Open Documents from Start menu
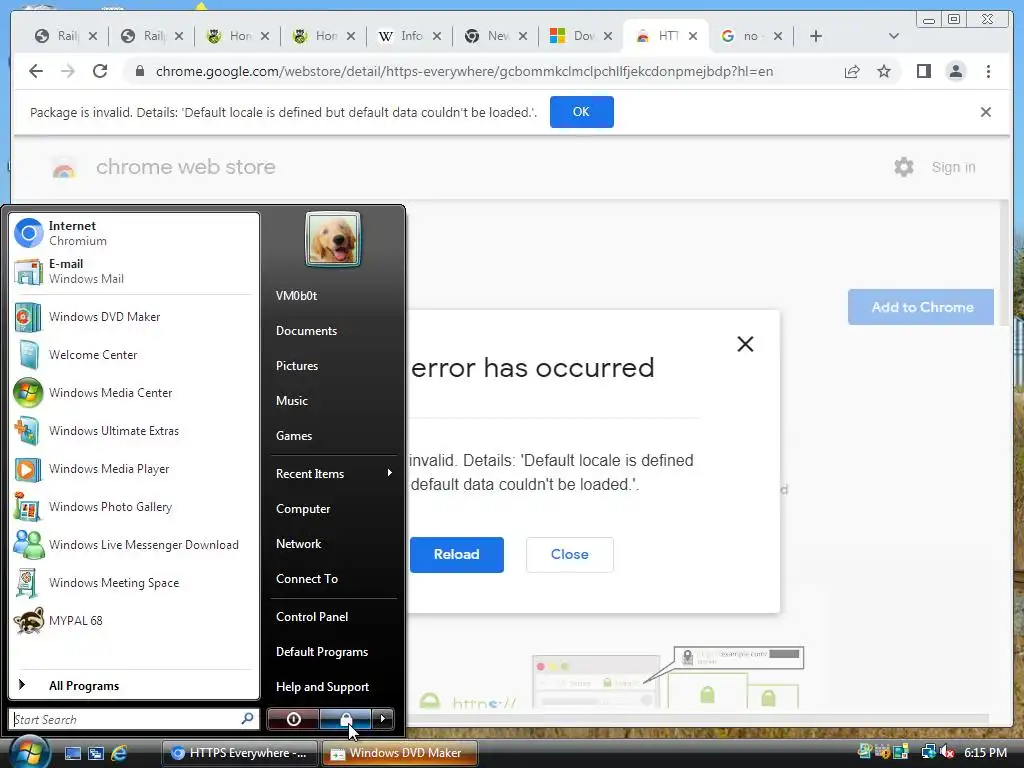 click(306, 330)
